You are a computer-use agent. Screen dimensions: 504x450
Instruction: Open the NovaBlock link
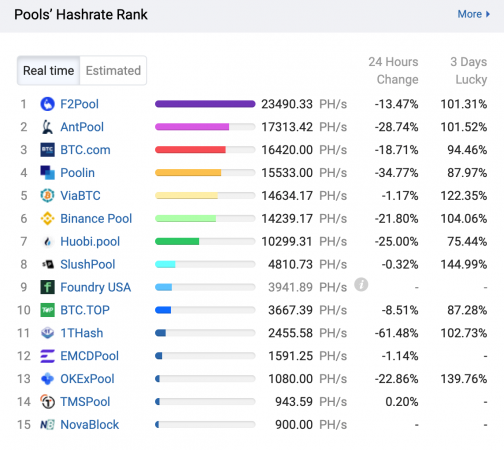90,425
